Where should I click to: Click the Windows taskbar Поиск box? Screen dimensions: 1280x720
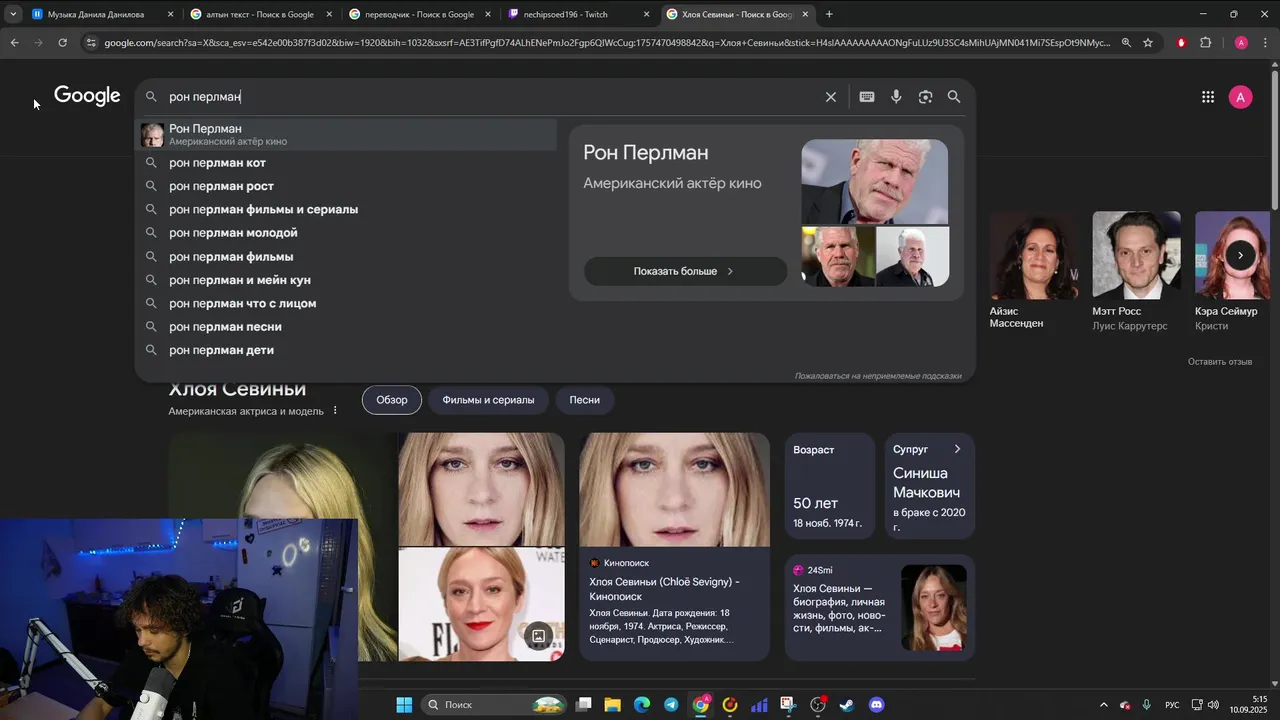495,705
